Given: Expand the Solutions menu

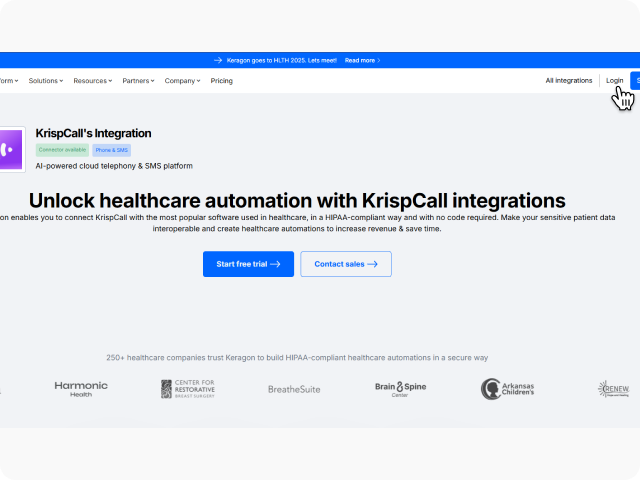Looking at the screenshot, I should point(46,81).
